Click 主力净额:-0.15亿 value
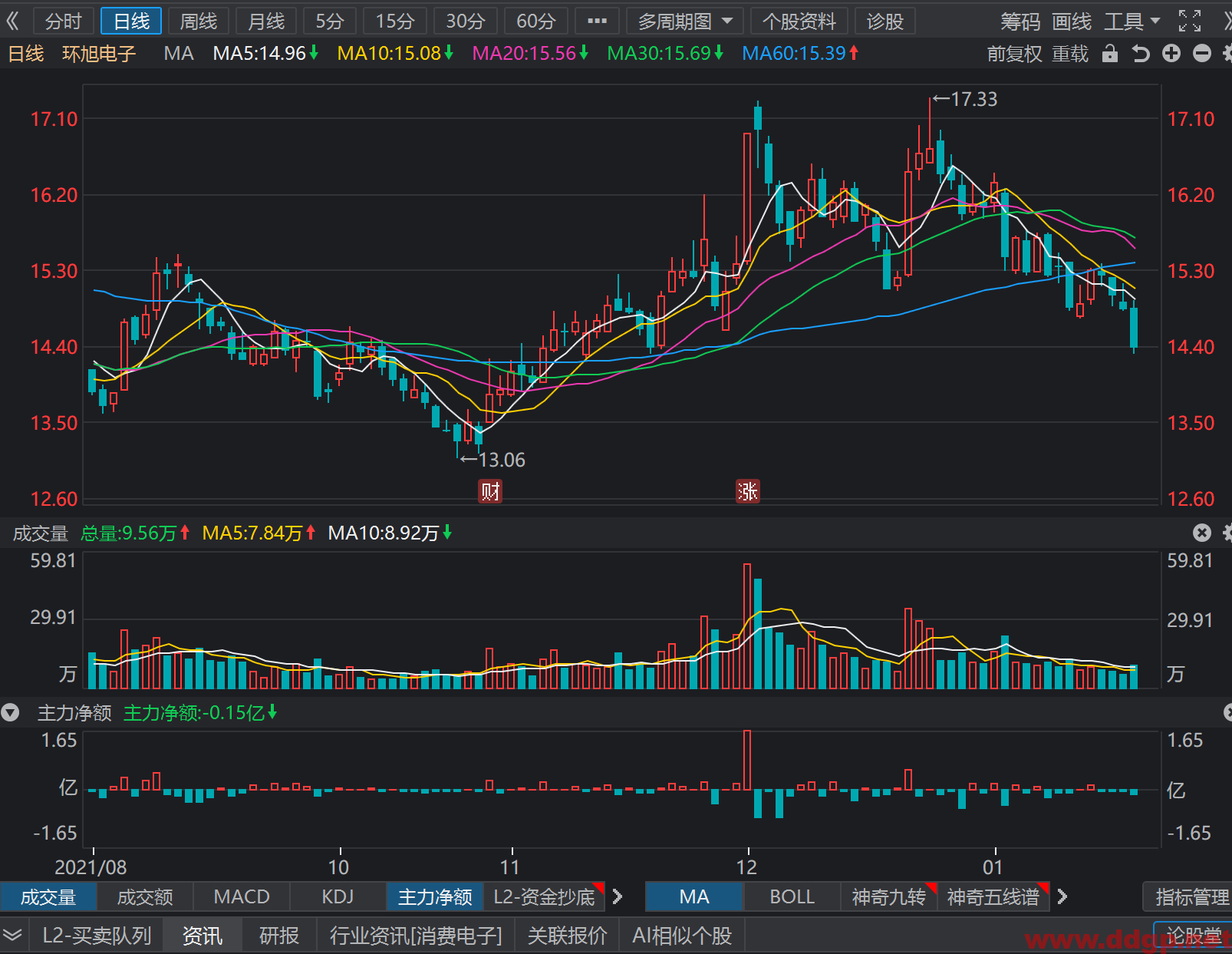1232x954 pixels. pos(200,713)
